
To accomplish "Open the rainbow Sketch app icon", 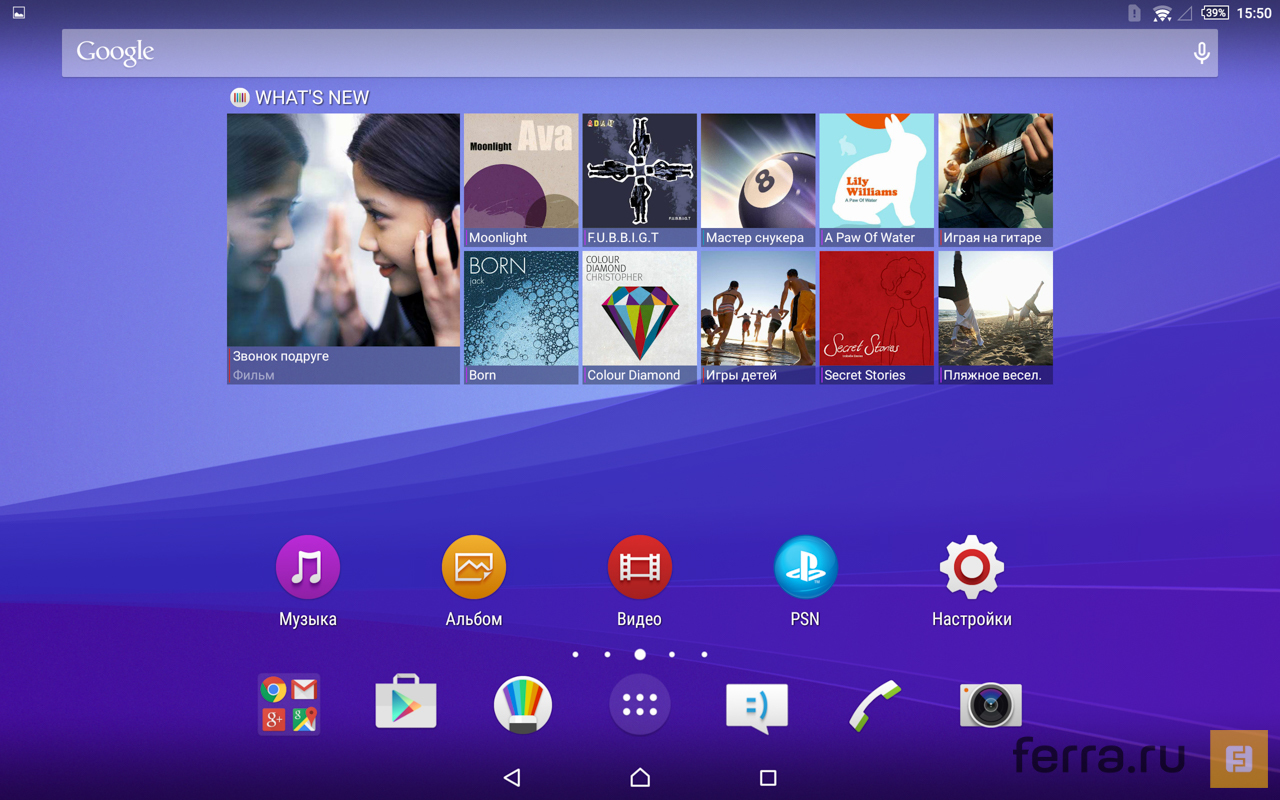I will point(523,704).
